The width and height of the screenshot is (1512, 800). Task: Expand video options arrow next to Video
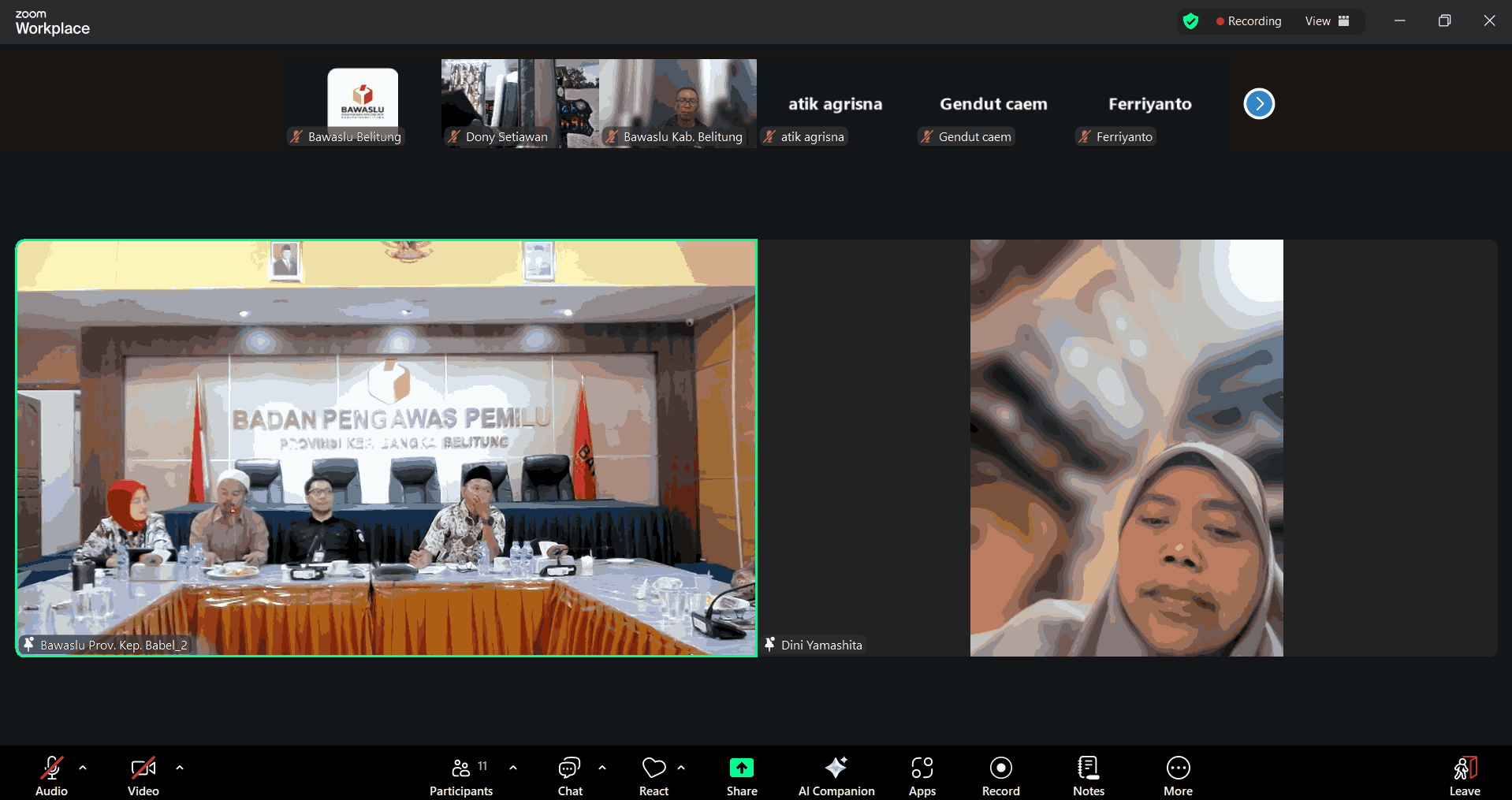click(180, 767)
